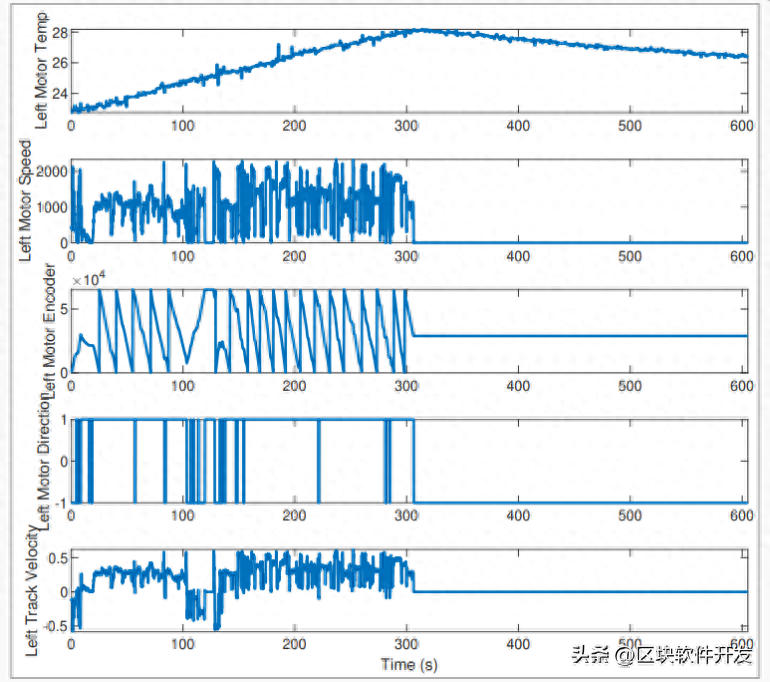Click the "5" tick on the encoder axis
Screen dimensions: 770x682
click(x=62, y=309)
